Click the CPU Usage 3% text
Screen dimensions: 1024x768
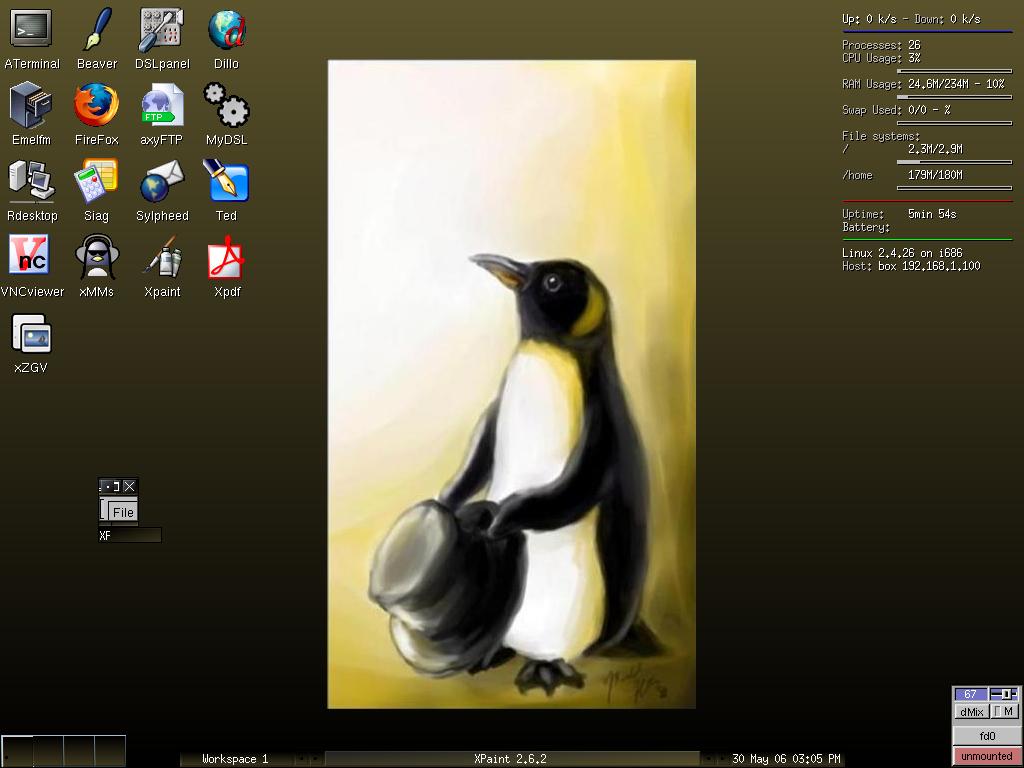click(881, 58)
